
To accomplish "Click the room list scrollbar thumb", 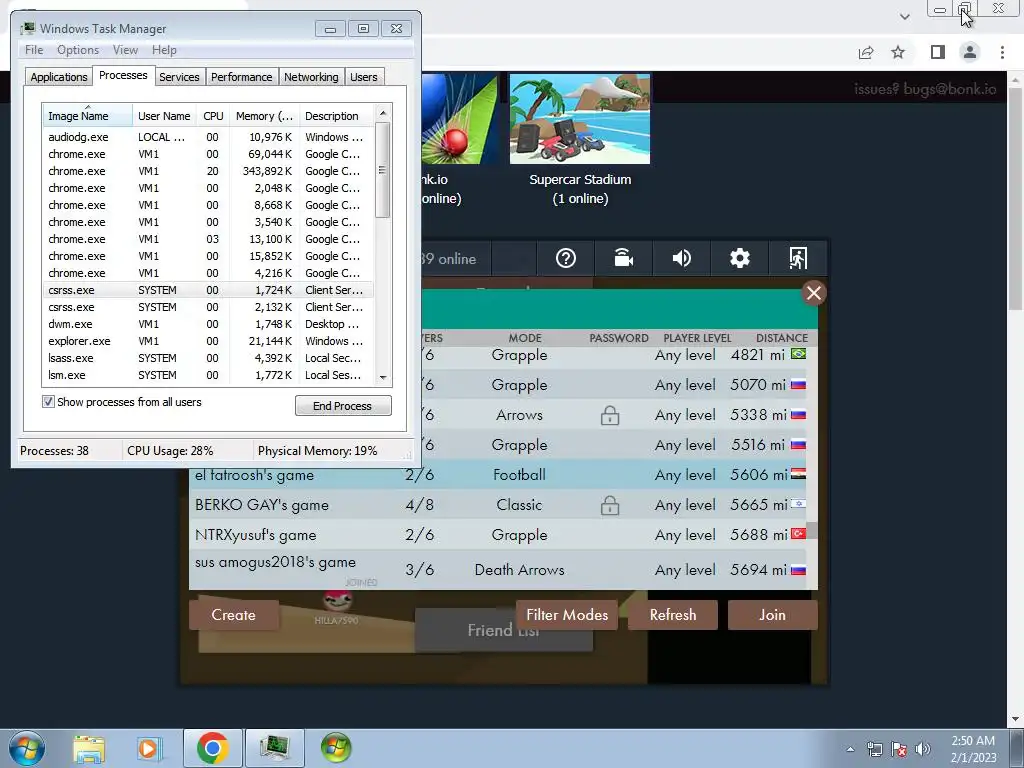I will click(812, 530).
